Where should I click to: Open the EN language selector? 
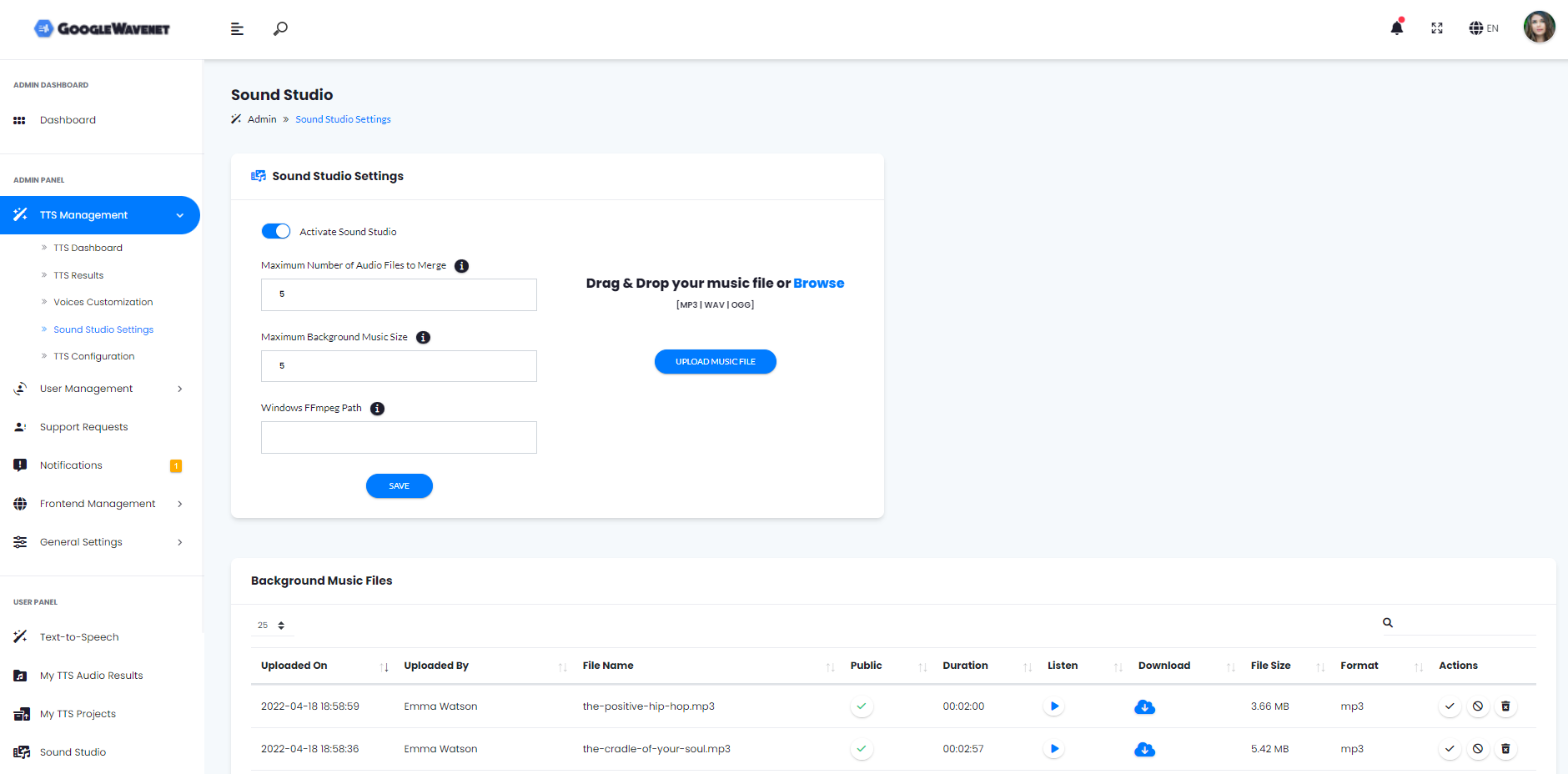pos(1484,28)
